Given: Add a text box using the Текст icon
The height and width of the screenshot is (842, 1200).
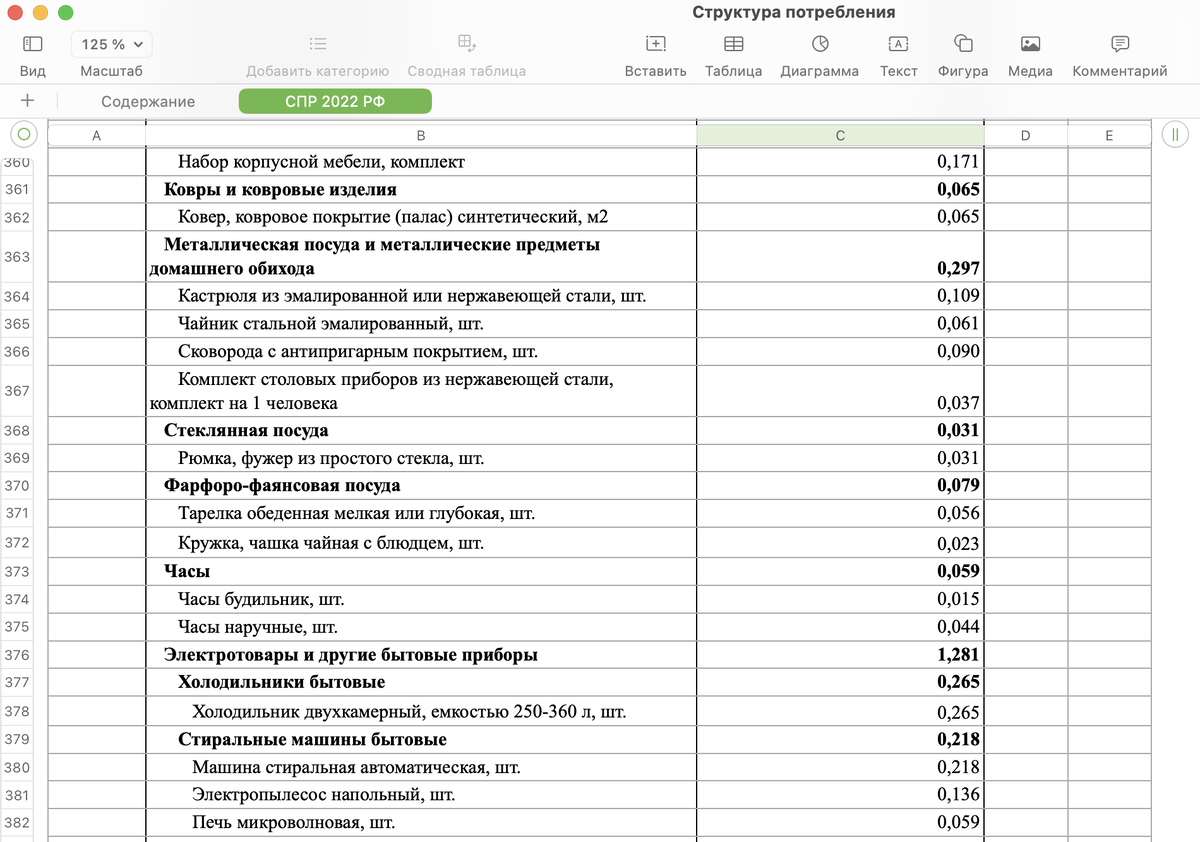Looking at the screenshot, I should pyautogui.click(x=898, y=44).
